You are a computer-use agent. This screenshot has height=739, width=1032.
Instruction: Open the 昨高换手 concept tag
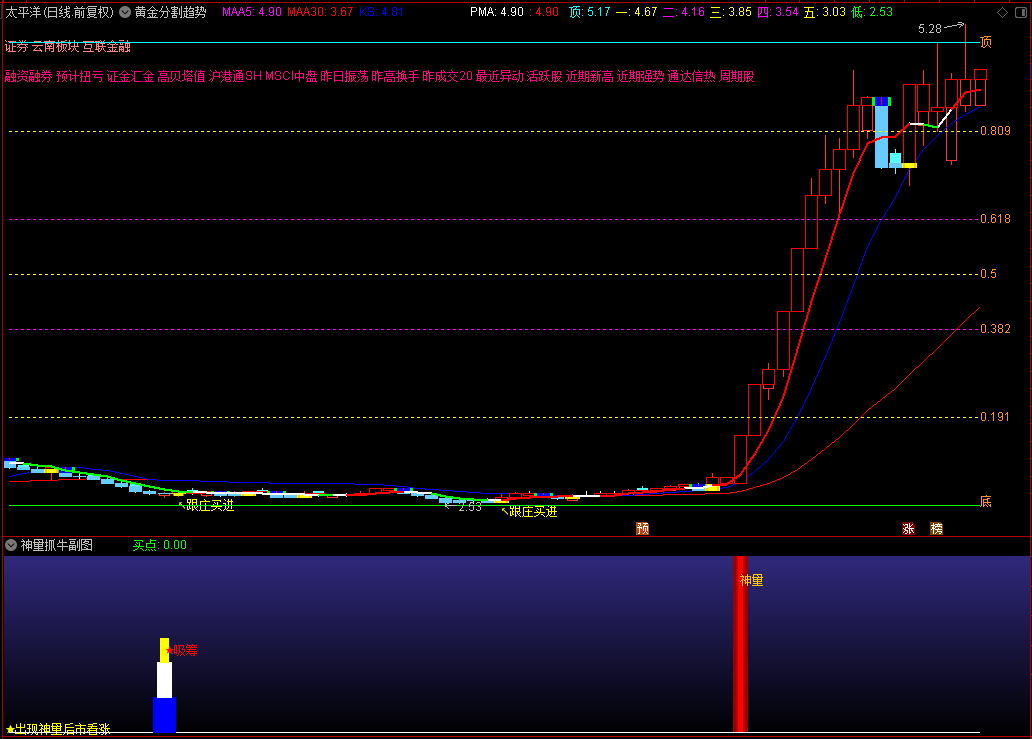[395, 76]
